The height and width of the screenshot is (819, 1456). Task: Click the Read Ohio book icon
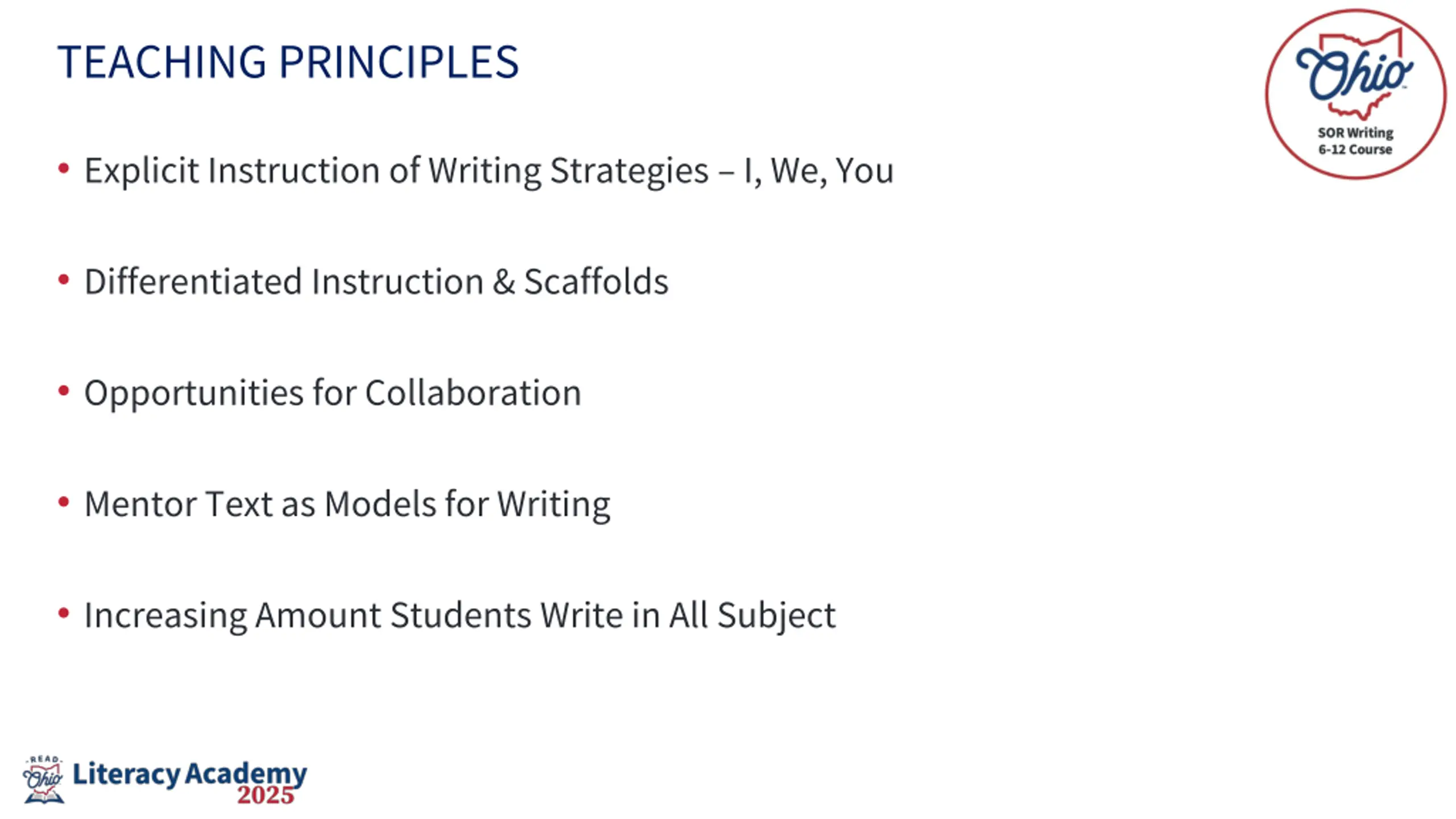(44, 779)
